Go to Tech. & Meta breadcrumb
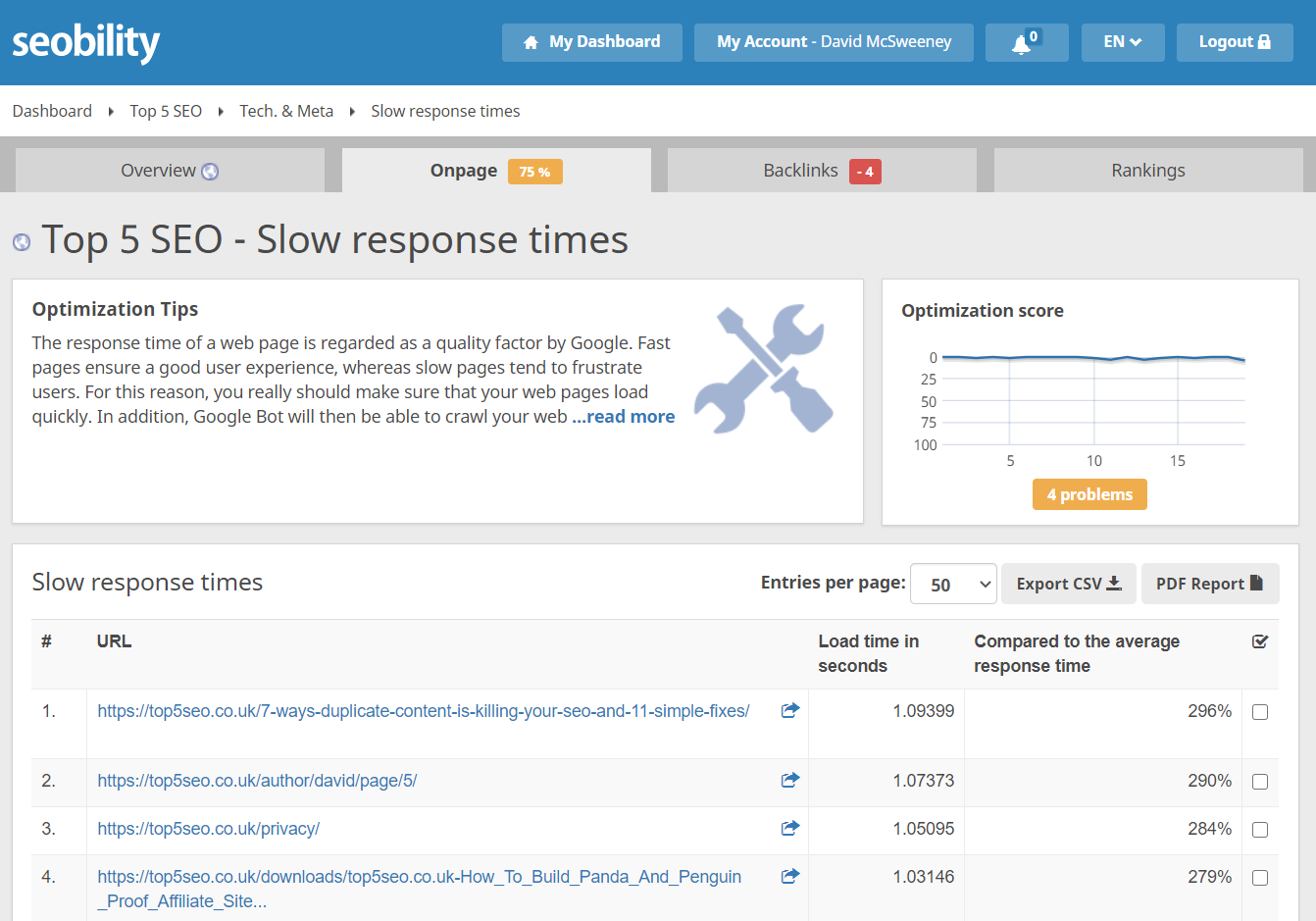Image resolution: width=1316 pixels, height=921 pixels. pyautogui.click(x=286, y=111)
